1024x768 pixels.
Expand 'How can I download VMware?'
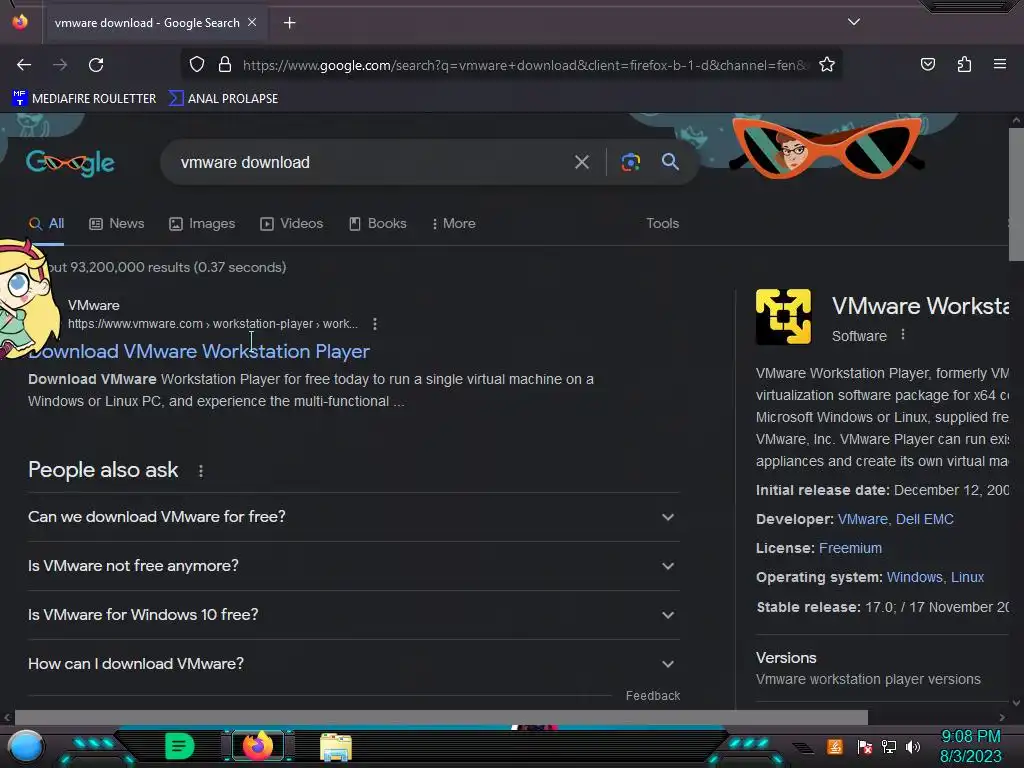click(x=353, y=664)
